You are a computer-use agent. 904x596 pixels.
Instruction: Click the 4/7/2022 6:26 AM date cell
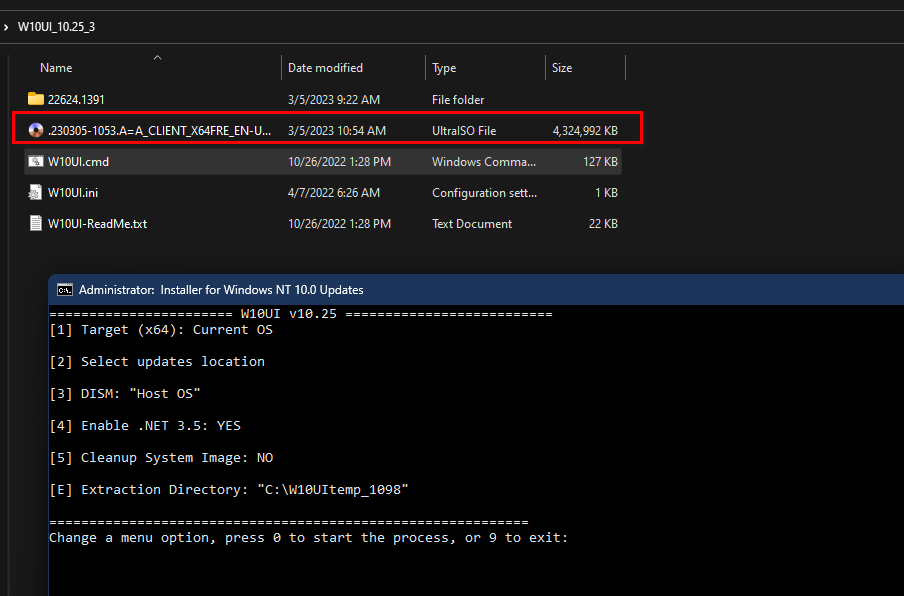[x=334, y=193]
